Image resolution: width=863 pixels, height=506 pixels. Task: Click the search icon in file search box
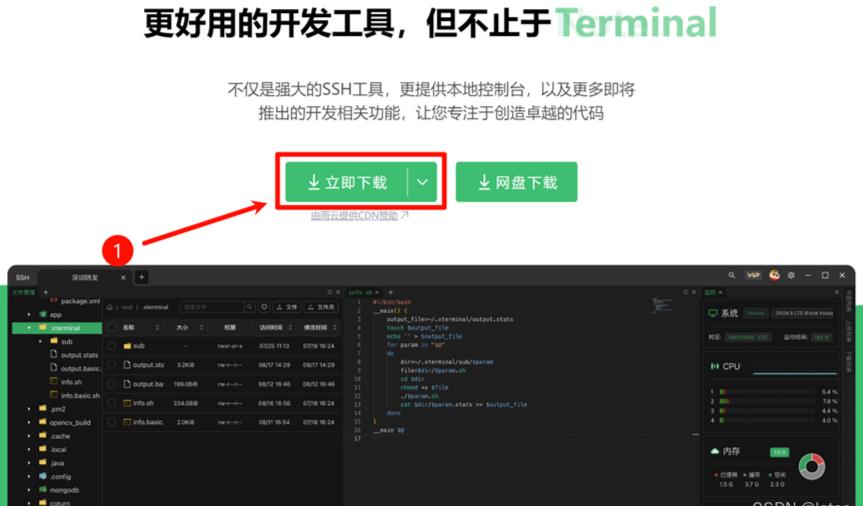point(250,307)
